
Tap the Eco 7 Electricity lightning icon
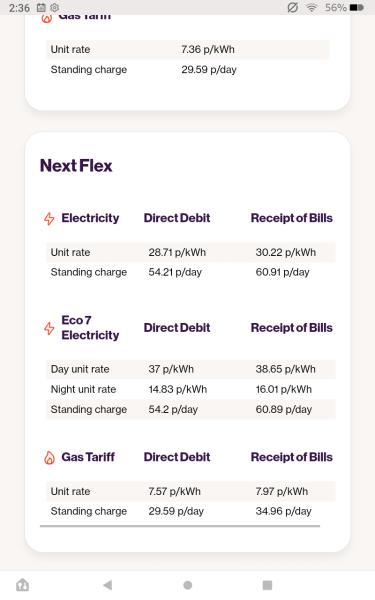(49, 328)
